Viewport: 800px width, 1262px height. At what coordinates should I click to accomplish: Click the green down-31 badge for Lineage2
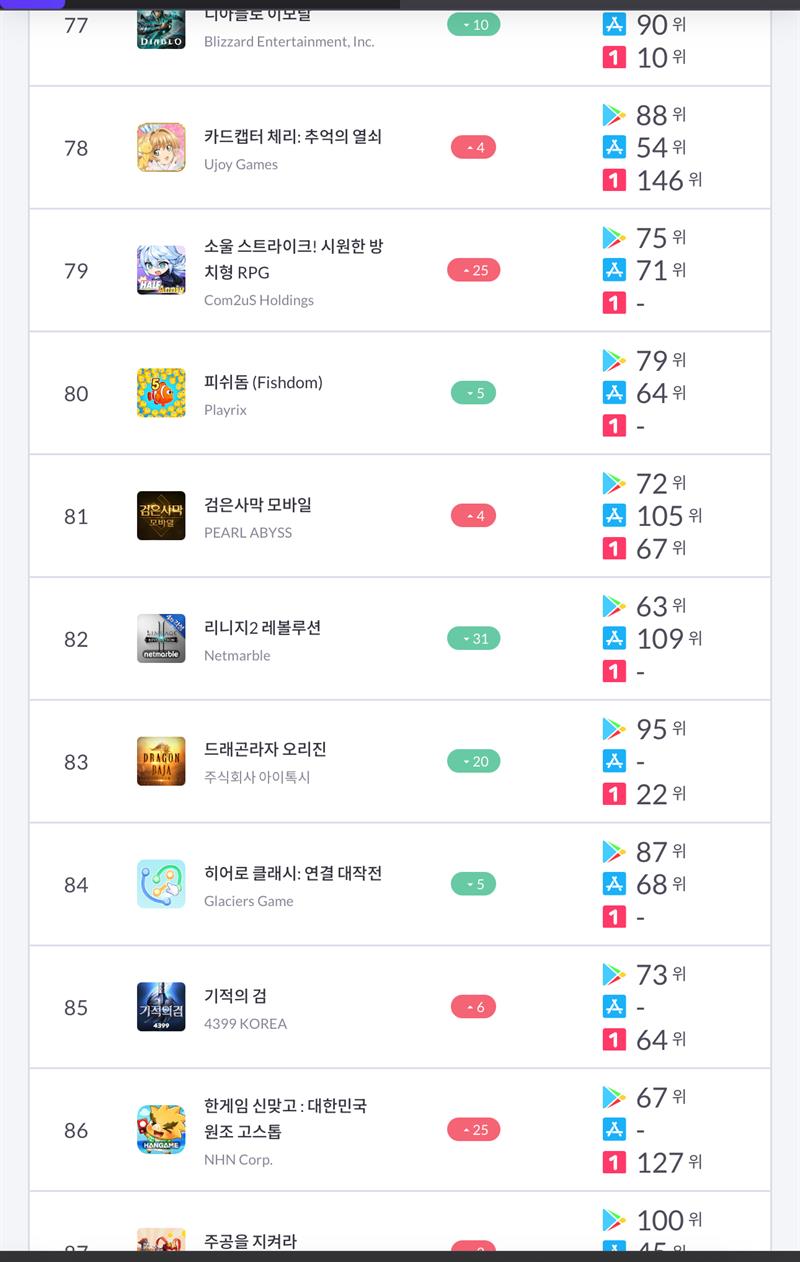point(474,639)
